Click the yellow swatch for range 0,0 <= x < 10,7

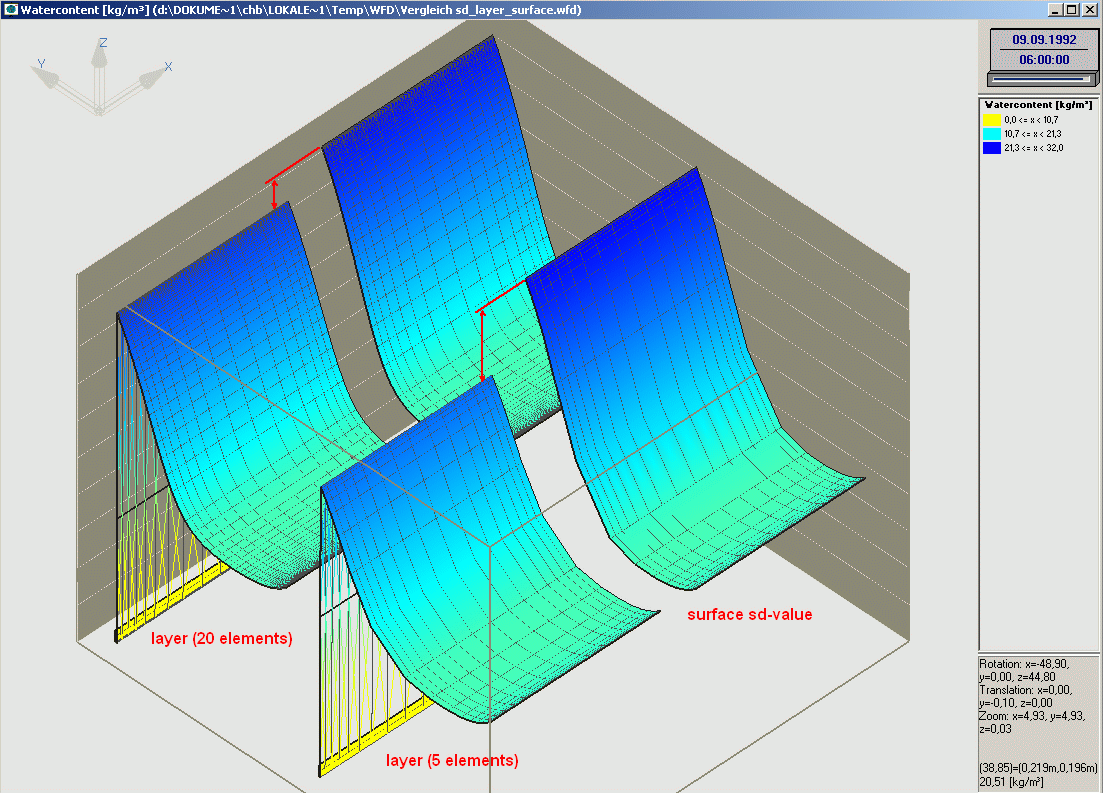point(990,118)
